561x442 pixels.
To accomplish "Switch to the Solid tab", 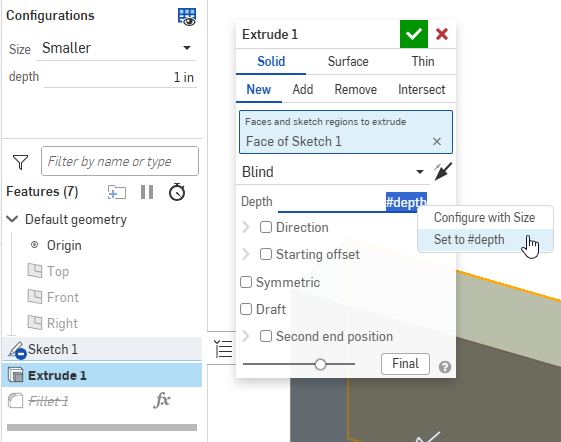I will point(271,62).
